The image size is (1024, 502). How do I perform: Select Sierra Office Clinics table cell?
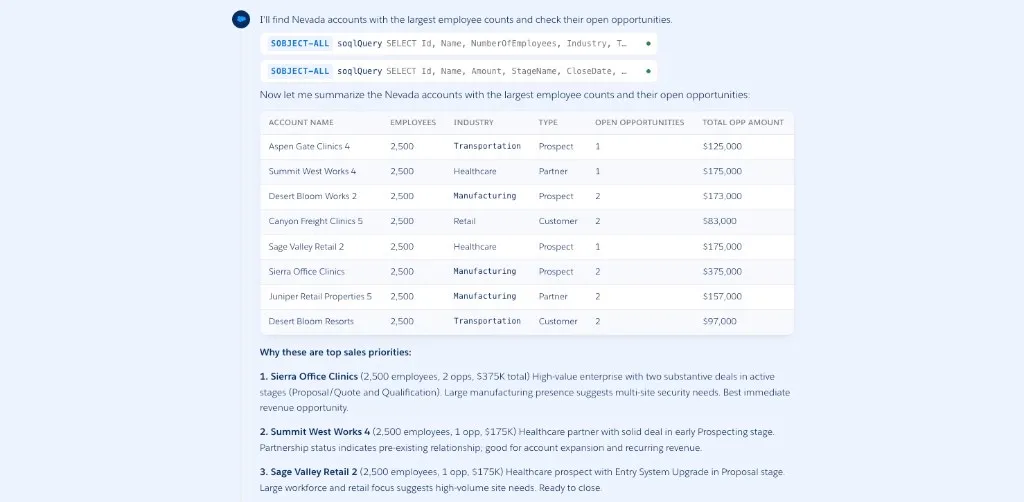(306, 272)
